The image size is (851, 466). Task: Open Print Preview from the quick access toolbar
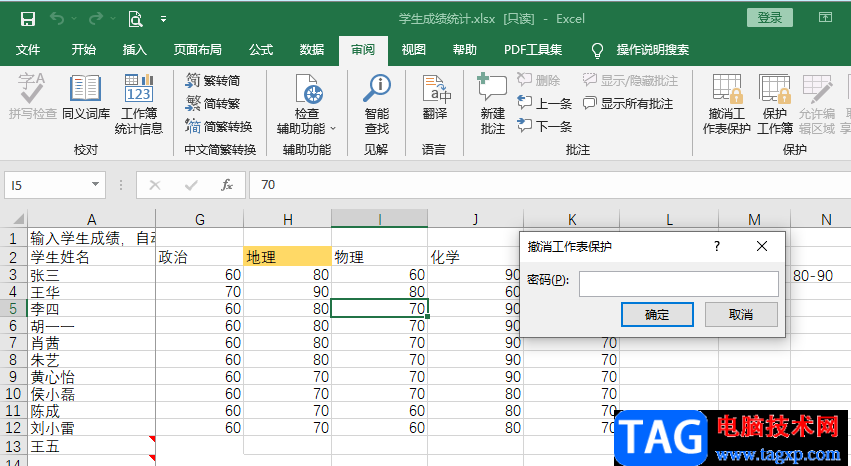point(135,19)
